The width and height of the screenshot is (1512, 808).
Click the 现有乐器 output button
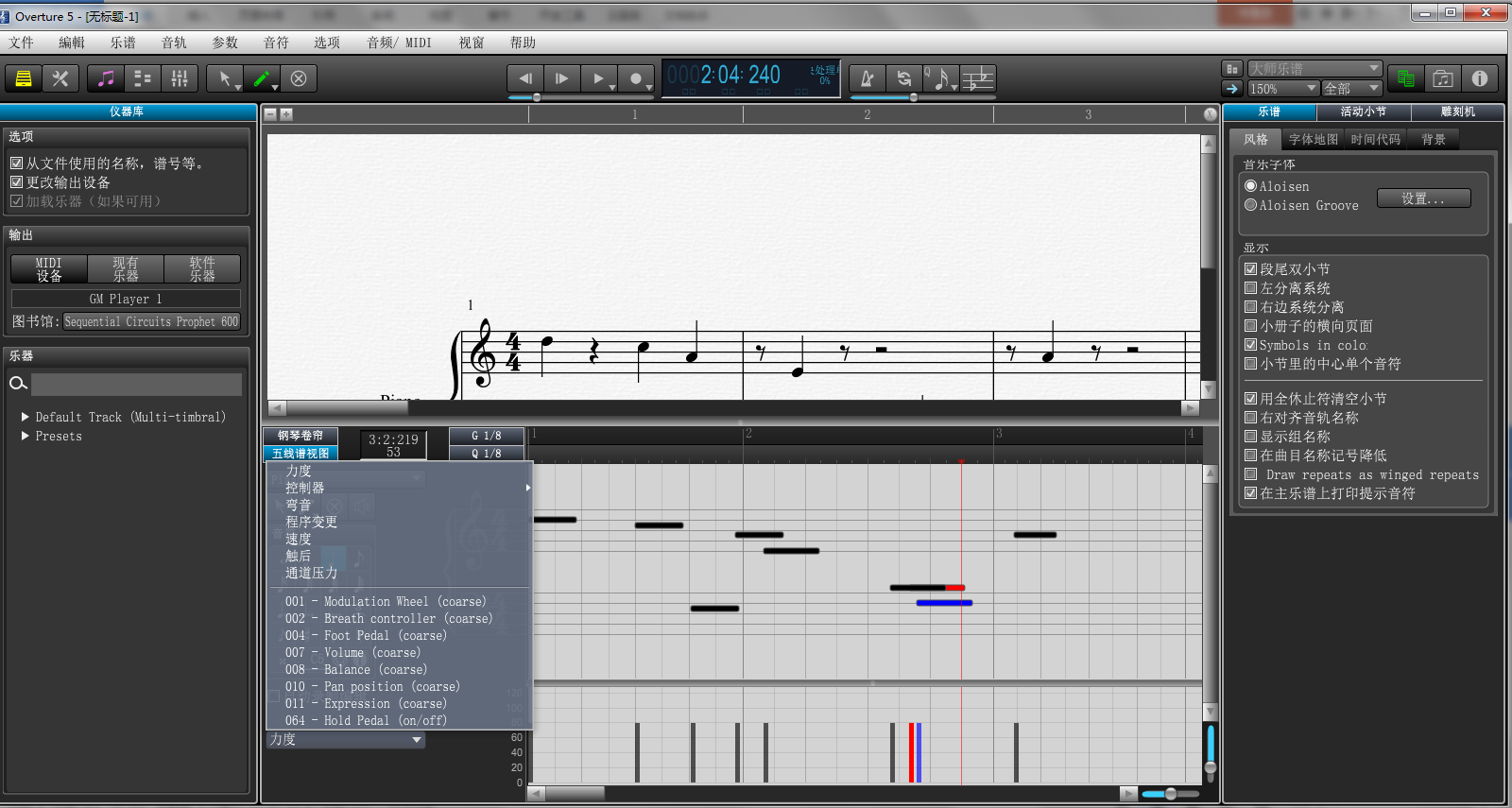[x=126, y=269]
